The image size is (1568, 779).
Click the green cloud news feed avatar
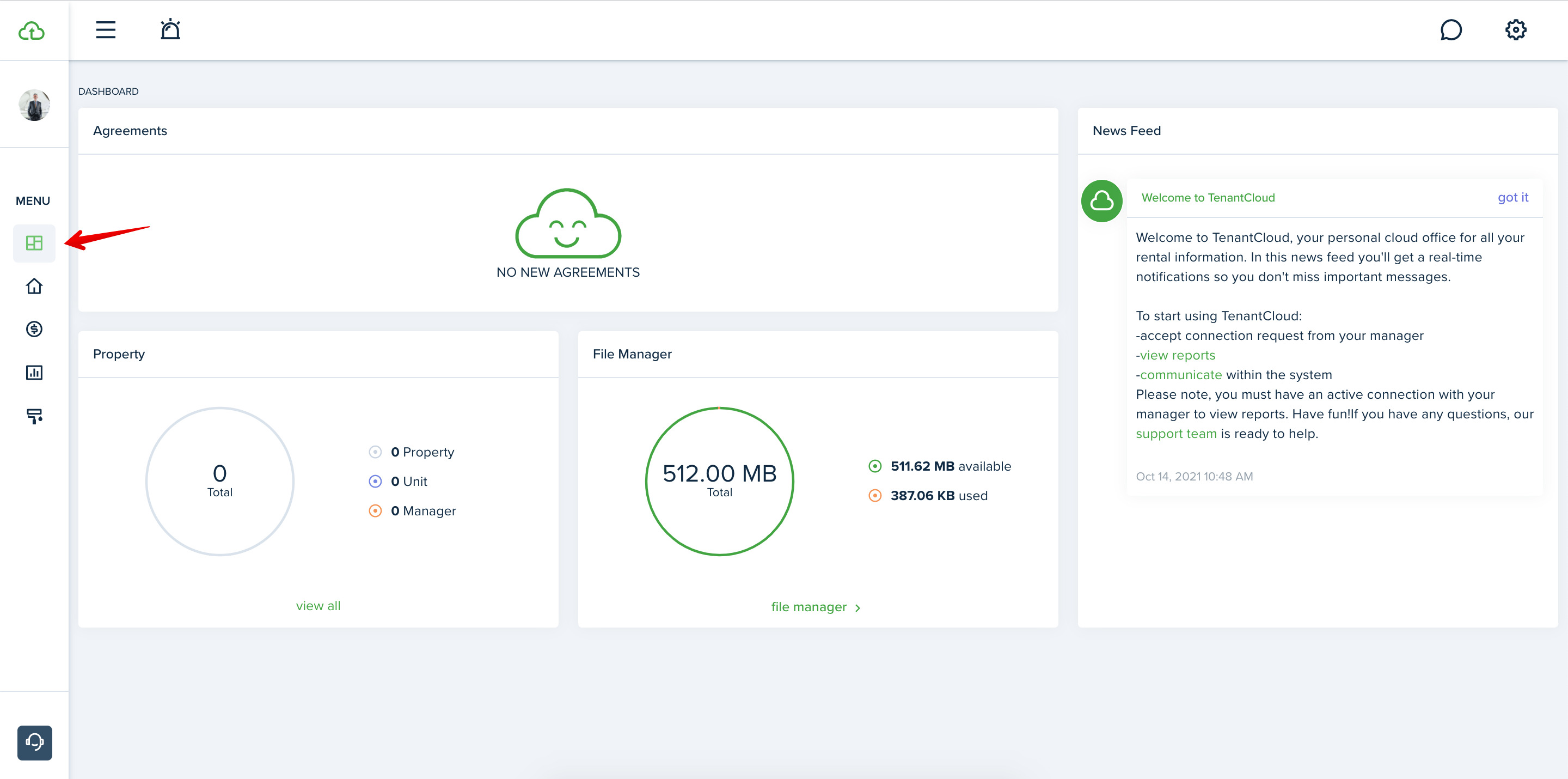tap(1102, 201)
